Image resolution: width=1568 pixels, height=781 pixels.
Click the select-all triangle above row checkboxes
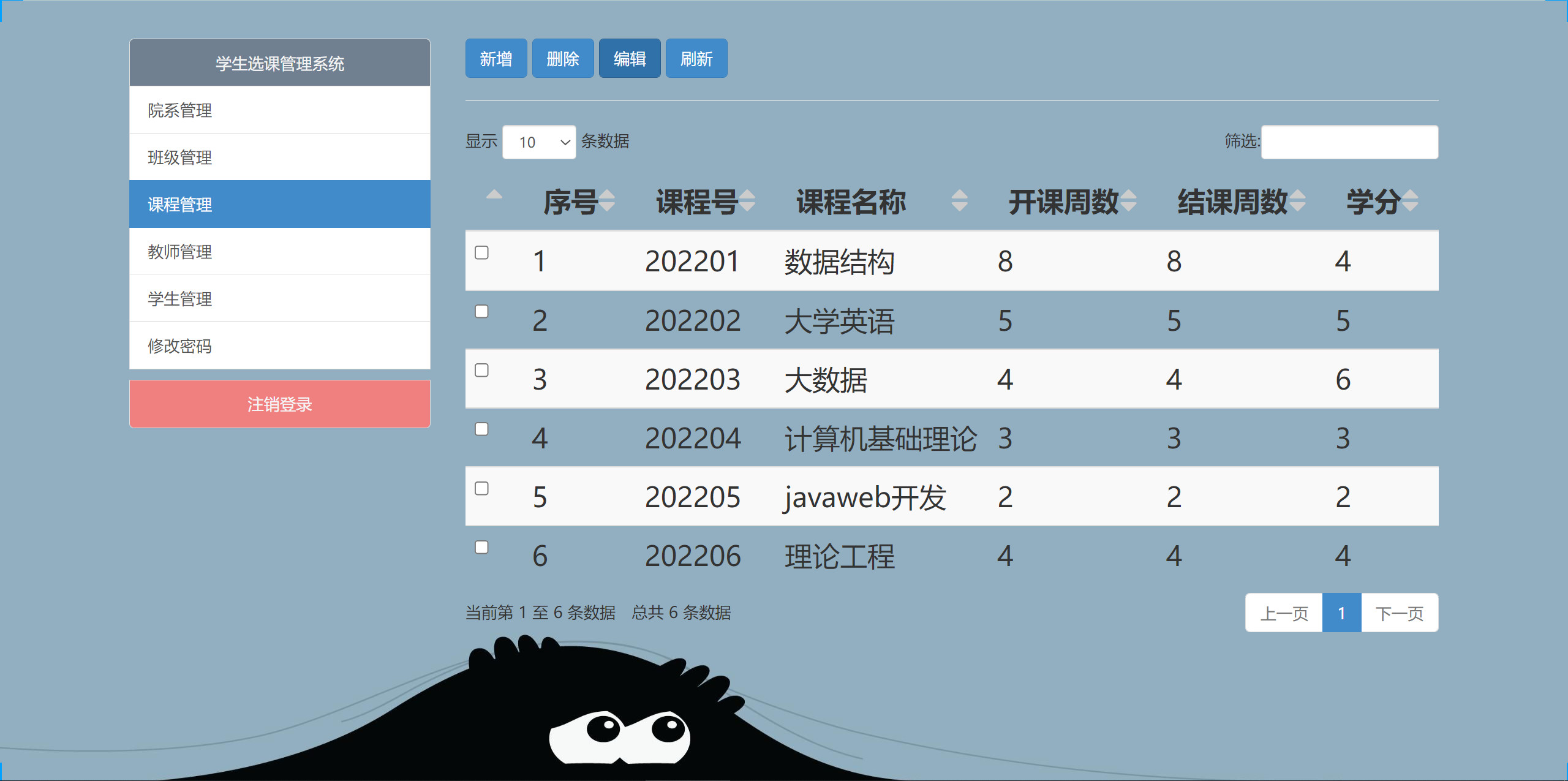[x=494, y=195]
